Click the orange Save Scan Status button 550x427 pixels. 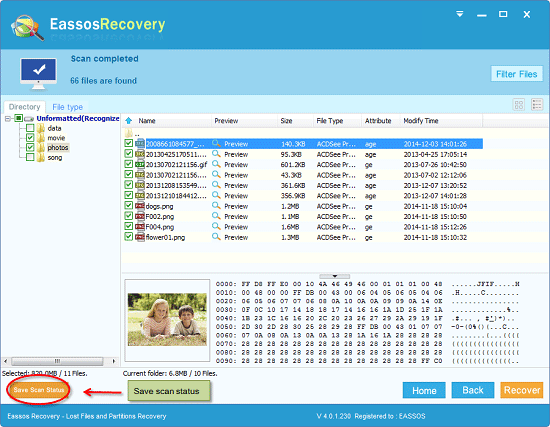click(39, 390)
